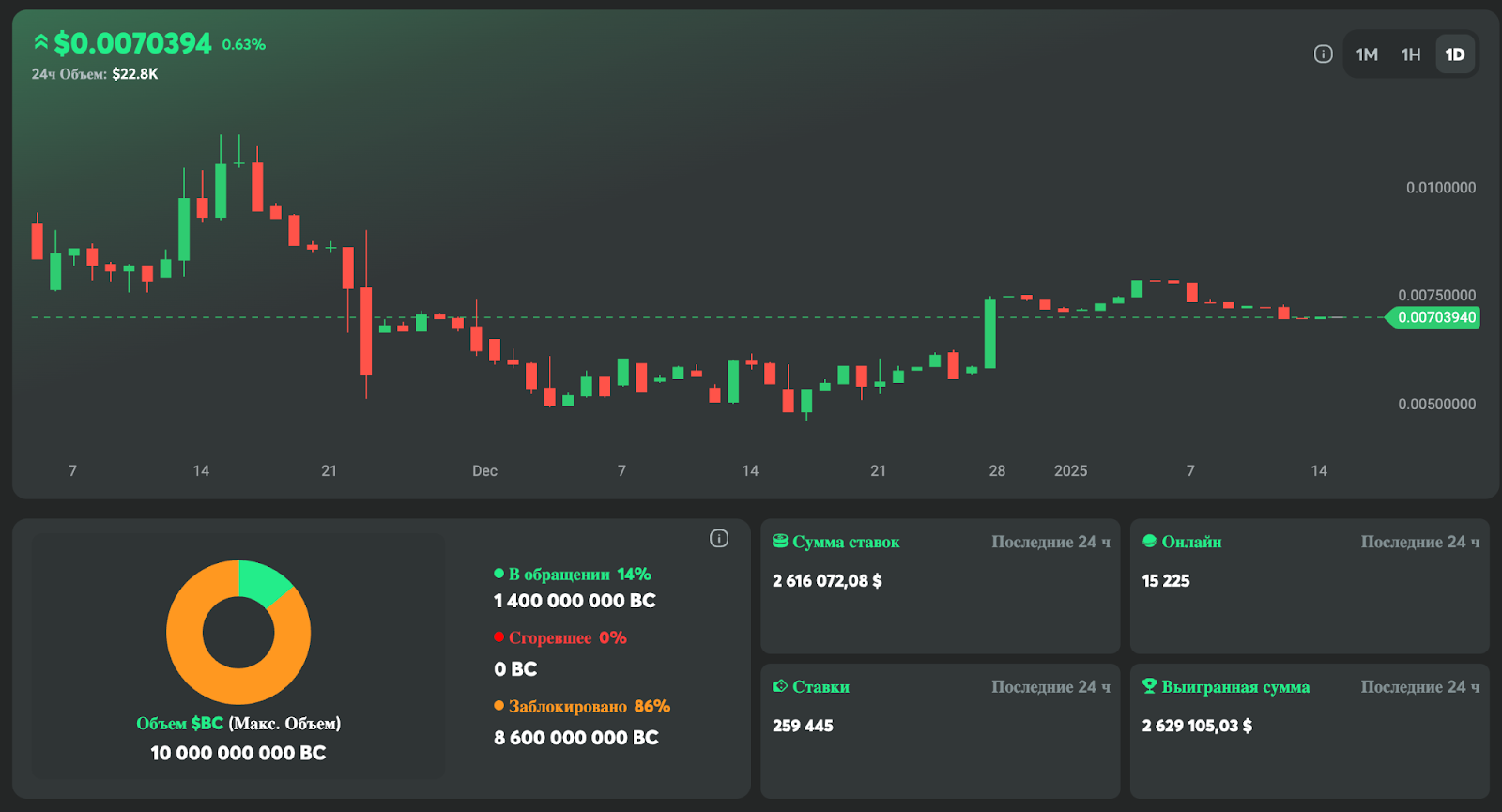Click the Сумма ставок heading
This screenshot has width=1502, height=812.
pos(846,542)
